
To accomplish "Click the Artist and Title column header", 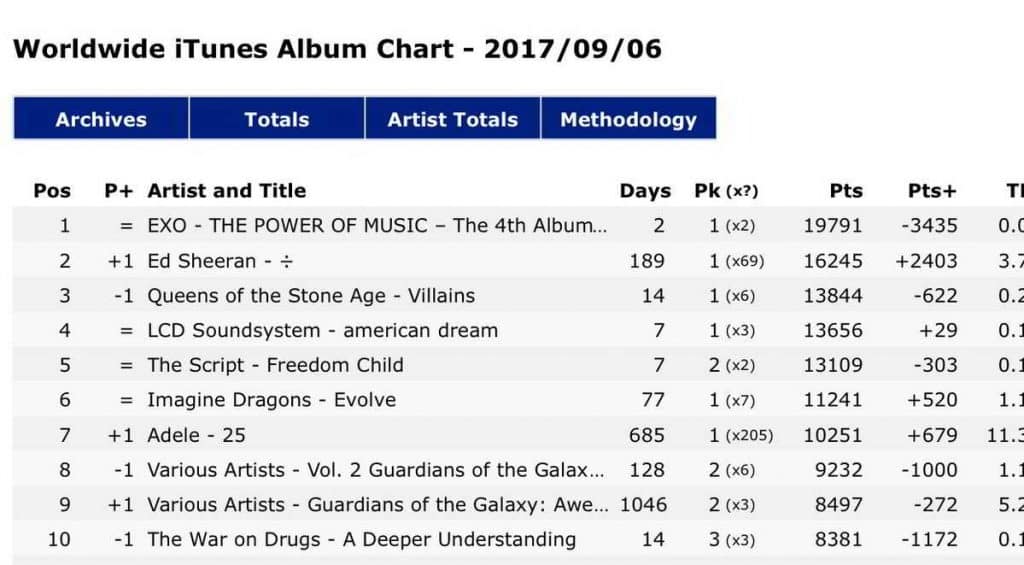I will 227,190.
